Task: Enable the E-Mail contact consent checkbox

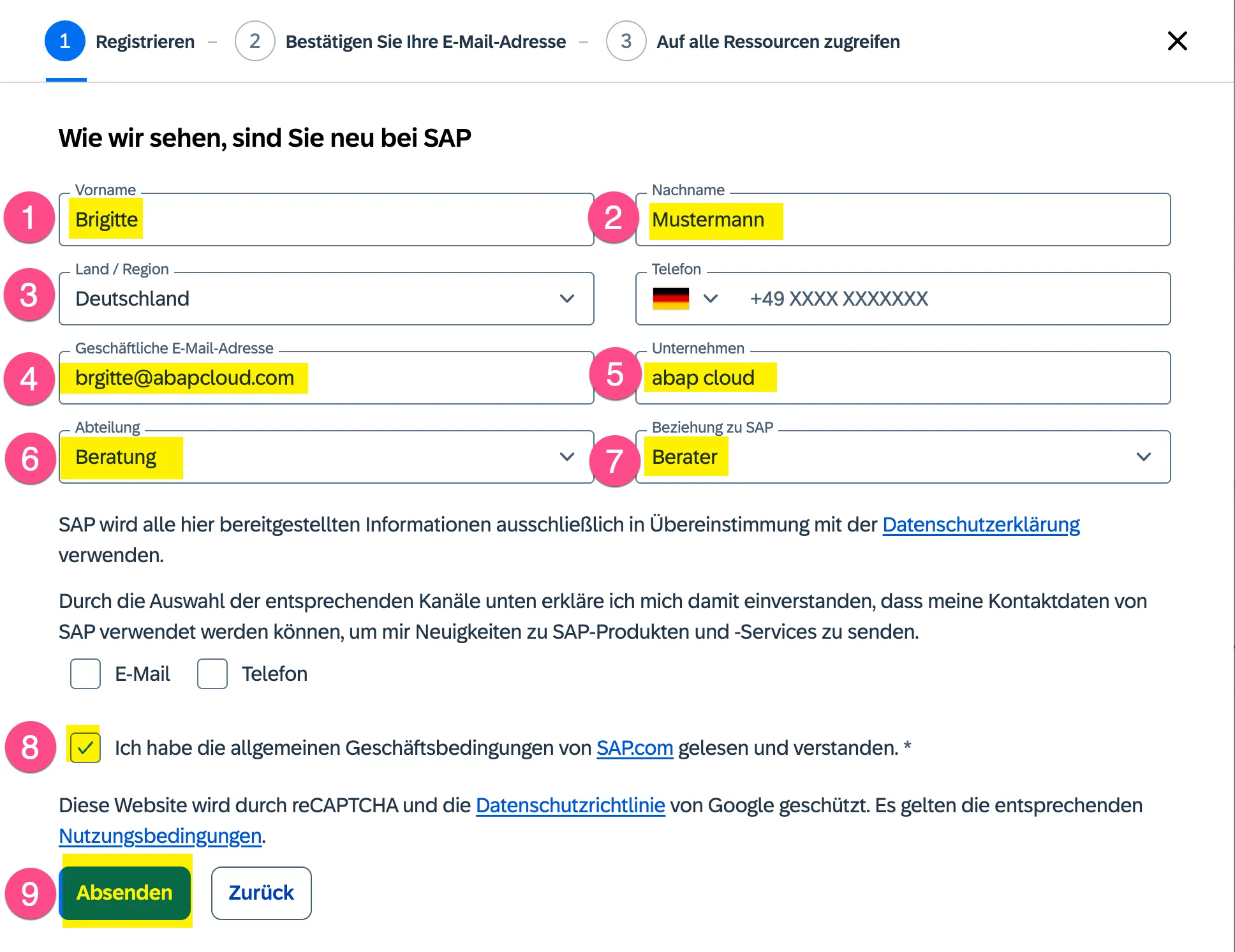Action: pos(85,674)
